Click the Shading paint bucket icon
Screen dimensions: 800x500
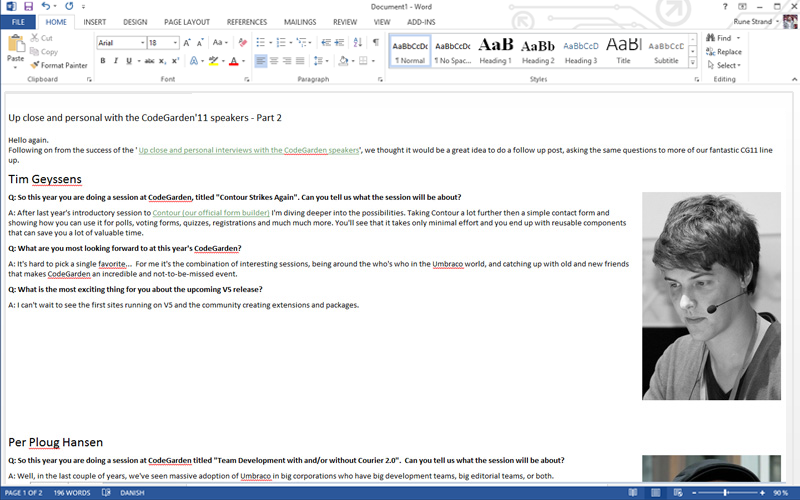point(344,61)
